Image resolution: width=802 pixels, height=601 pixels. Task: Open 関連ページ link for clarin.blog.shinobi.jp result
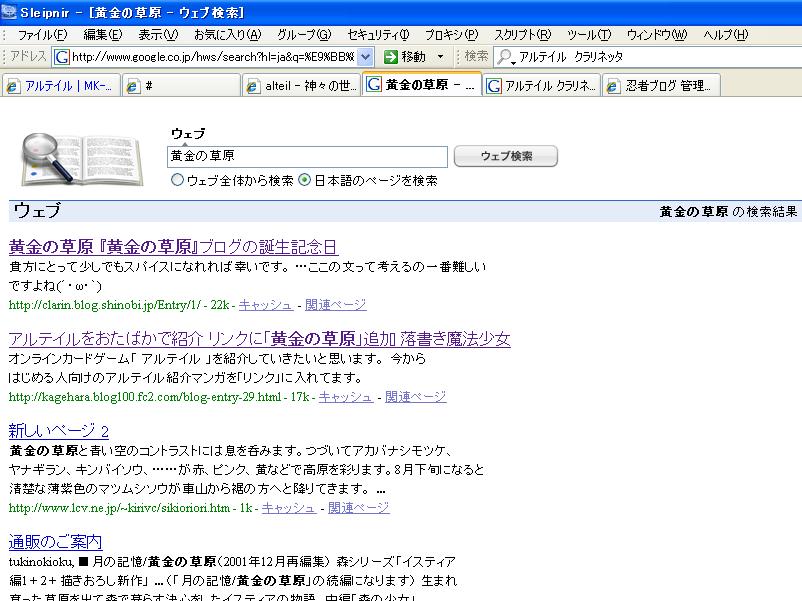coord(336,305)
